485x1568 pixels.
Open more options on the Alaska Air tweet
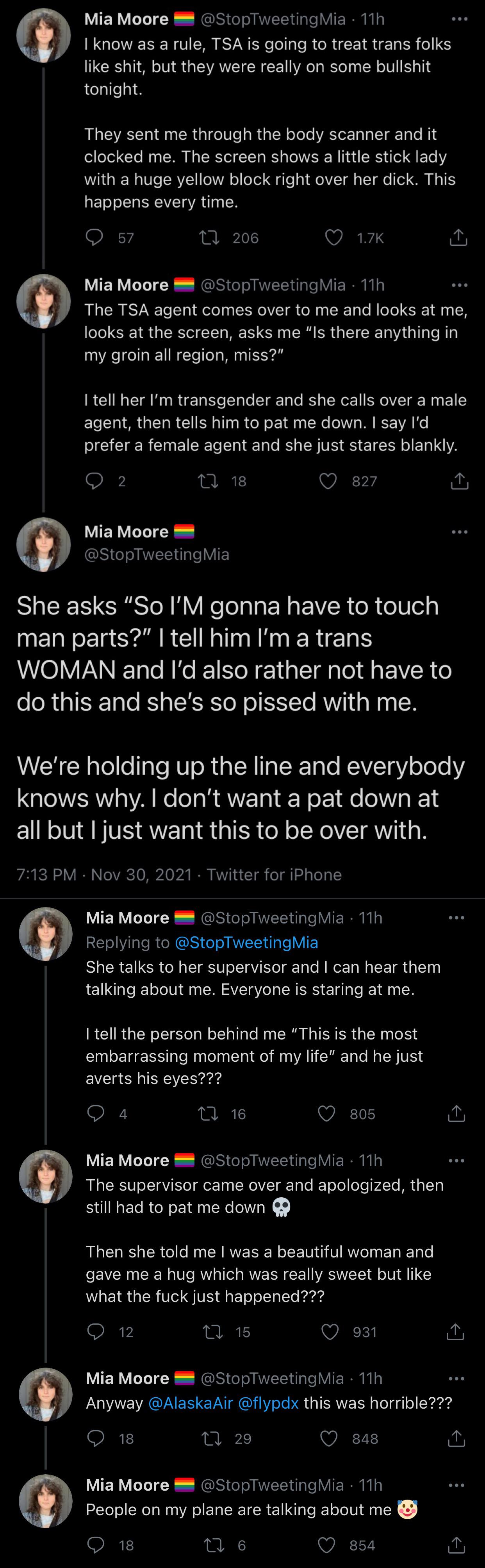(456, 1379)
